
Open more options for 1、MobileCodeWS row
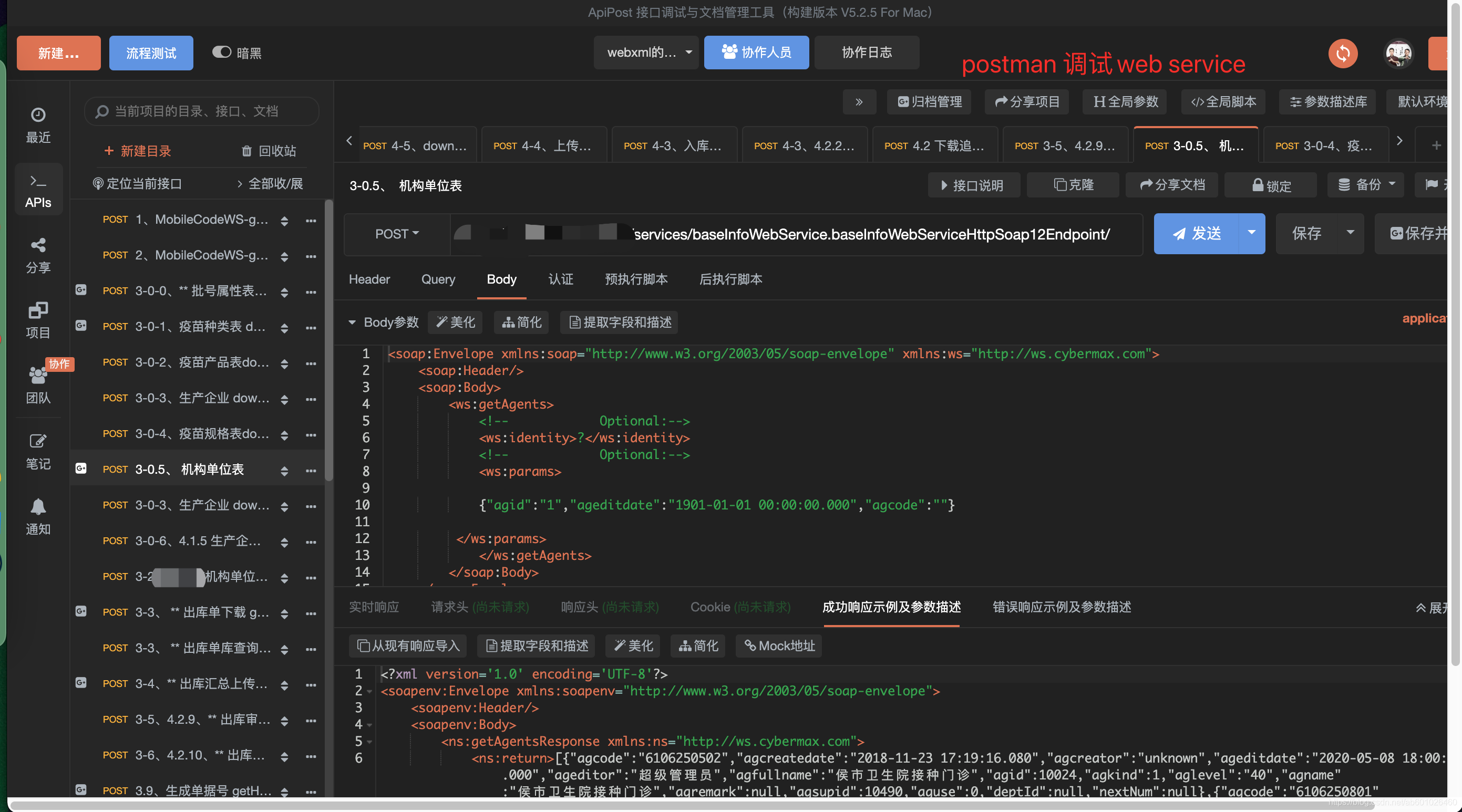click(x=311, y=220)
